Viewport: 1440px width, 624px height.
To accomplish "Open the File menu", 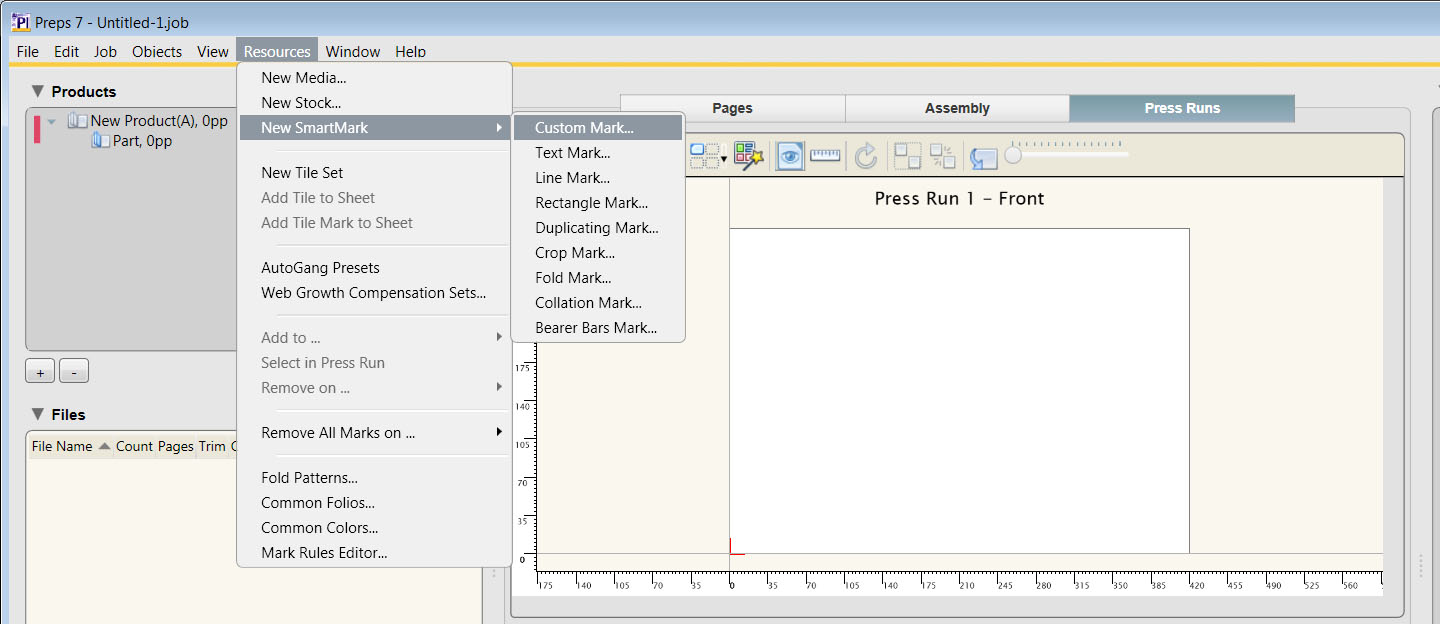I will coord(28,51).
